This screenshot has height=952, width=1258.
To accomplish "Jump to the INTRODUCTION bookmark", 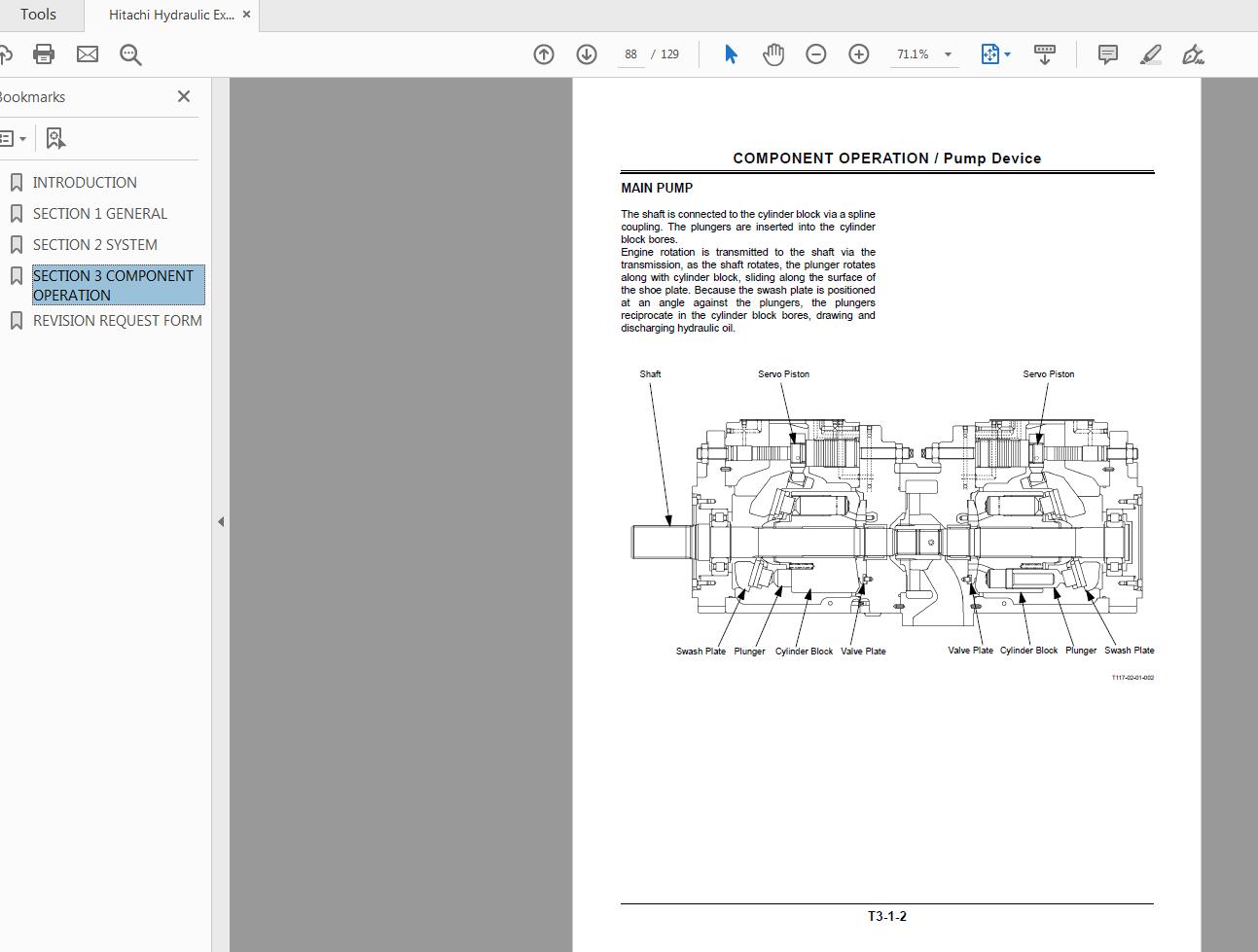I will tap(85, 182).
